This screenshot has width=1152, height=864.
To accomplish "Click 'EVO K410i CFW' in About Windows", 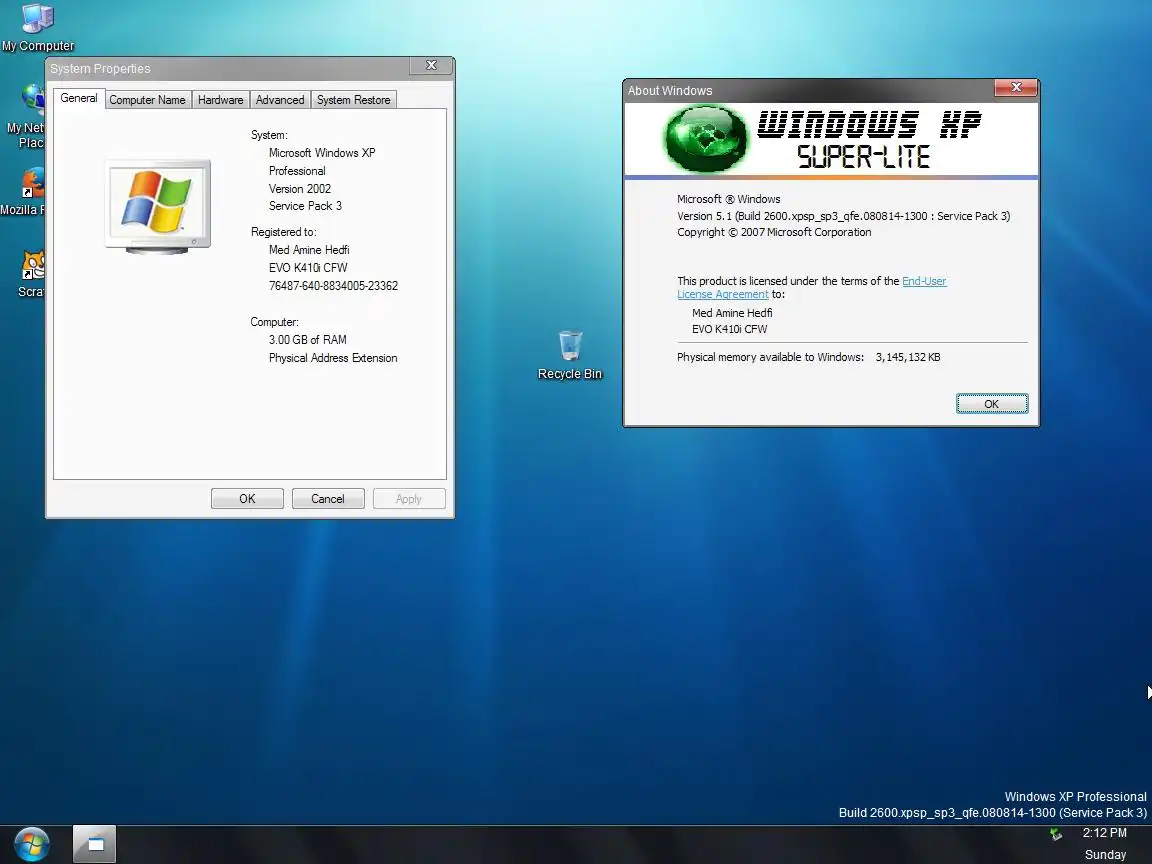I will pos(730,329).
